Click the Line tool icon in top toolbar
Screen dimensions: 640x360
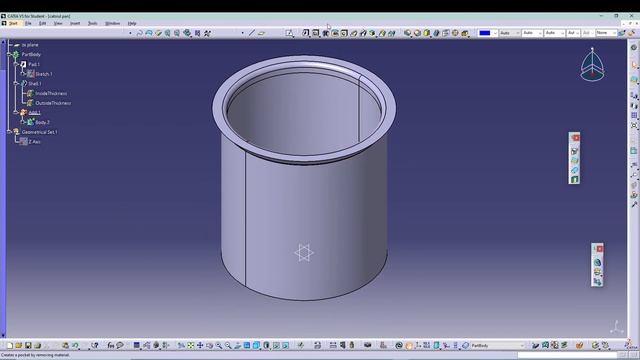252,33
